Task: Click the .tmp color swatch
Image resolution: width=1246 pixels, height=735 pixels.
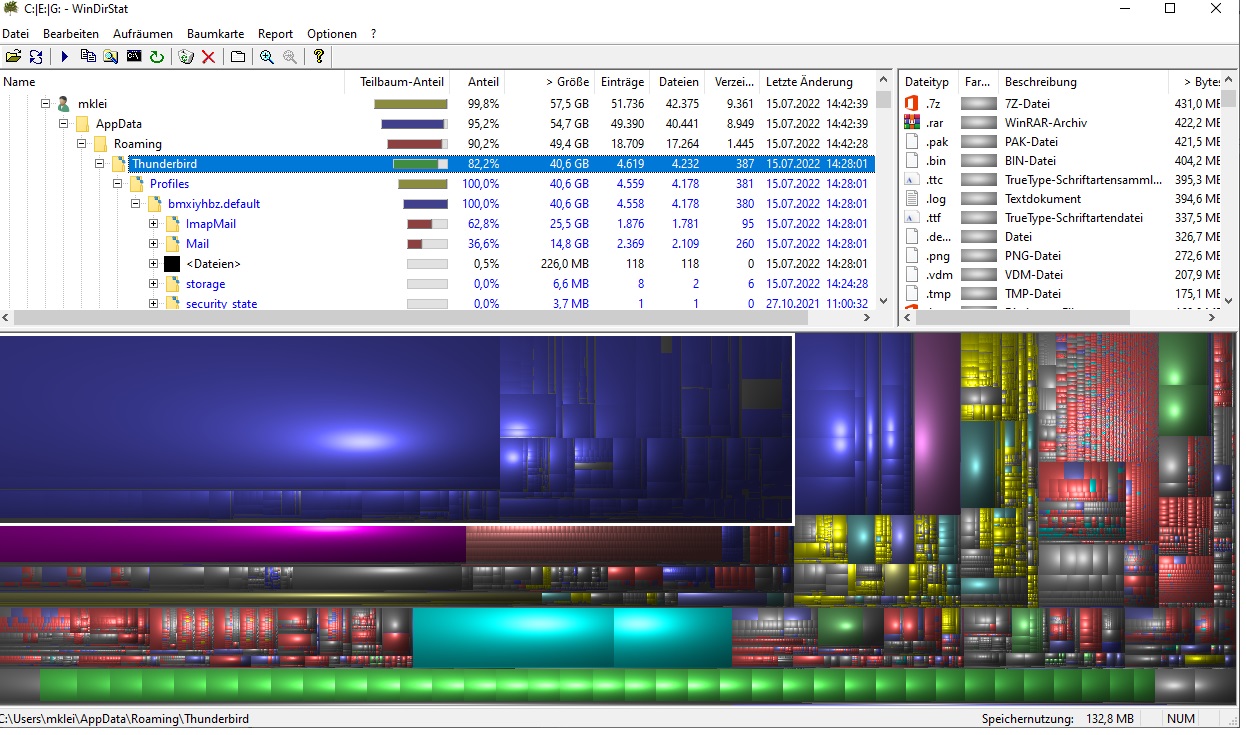Action: pos(979,293)
